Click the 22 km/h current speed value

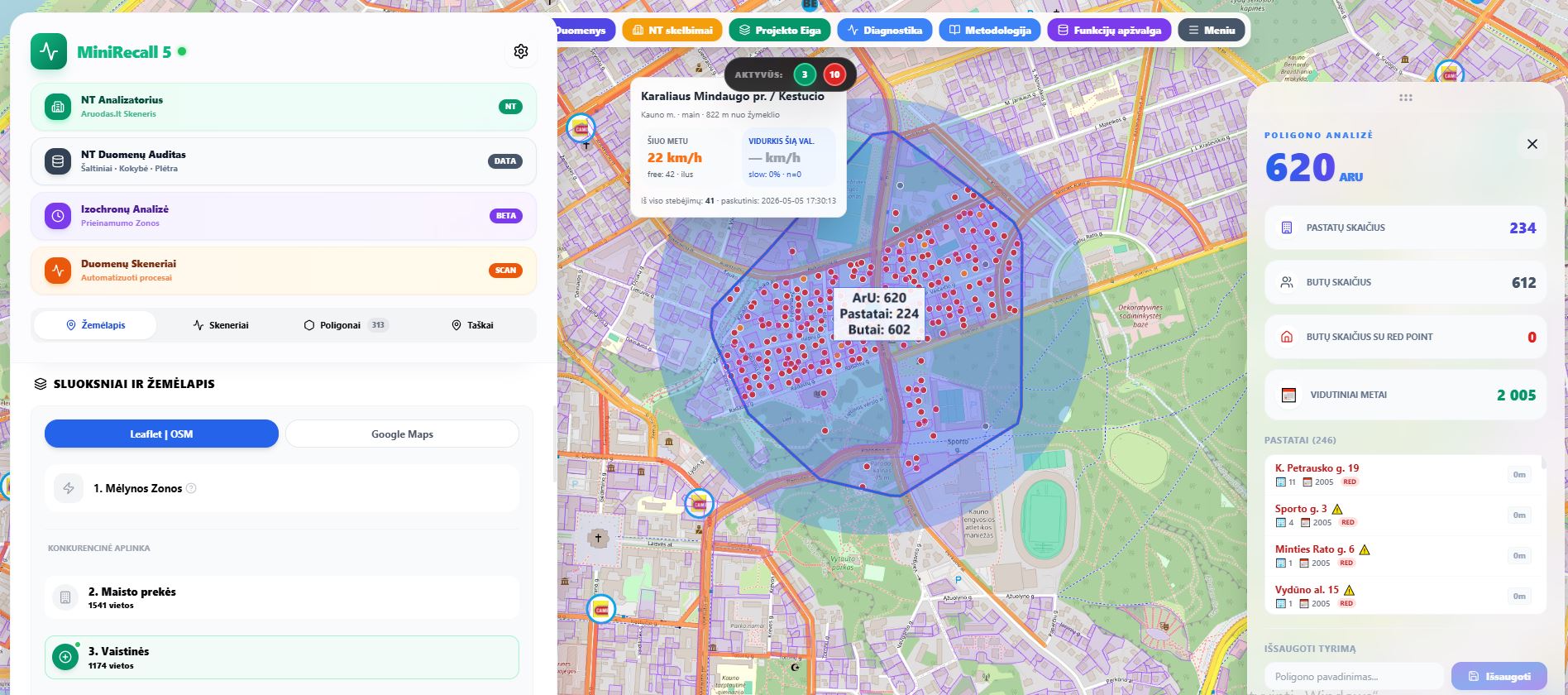(x=675, y=157)
